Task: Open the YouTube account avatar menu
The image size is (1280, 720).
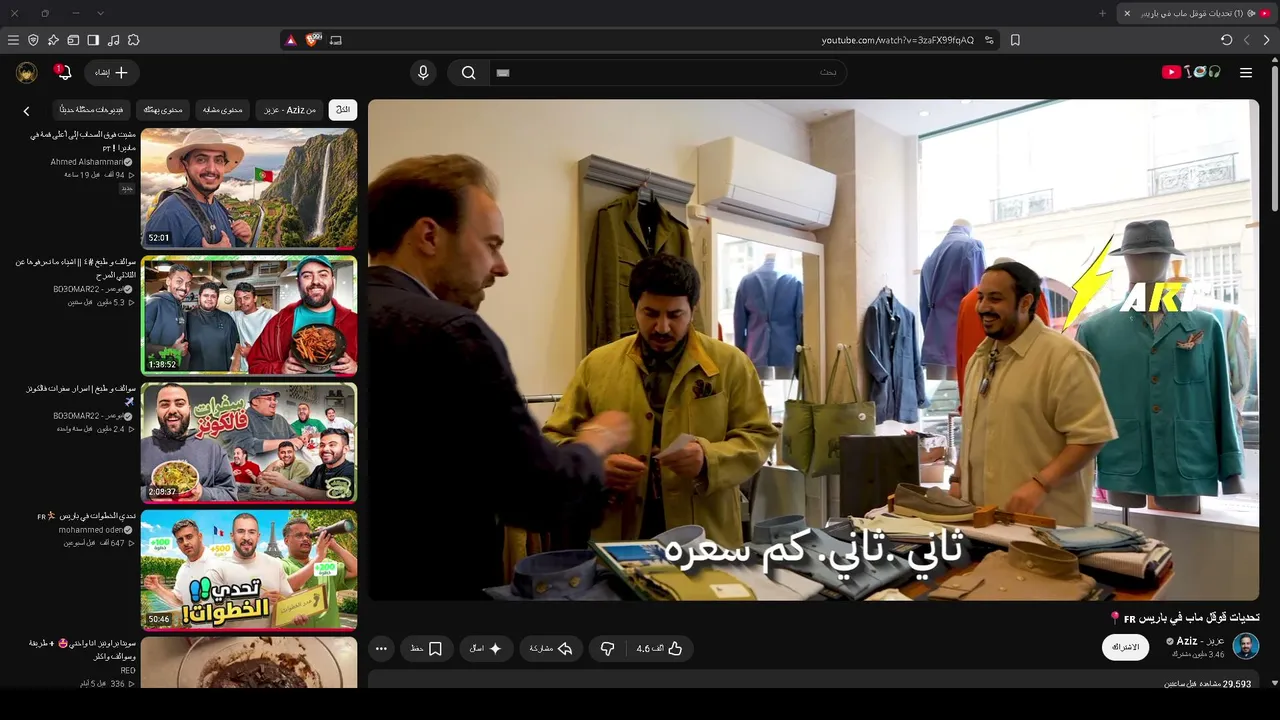Action: pos(27,72)
